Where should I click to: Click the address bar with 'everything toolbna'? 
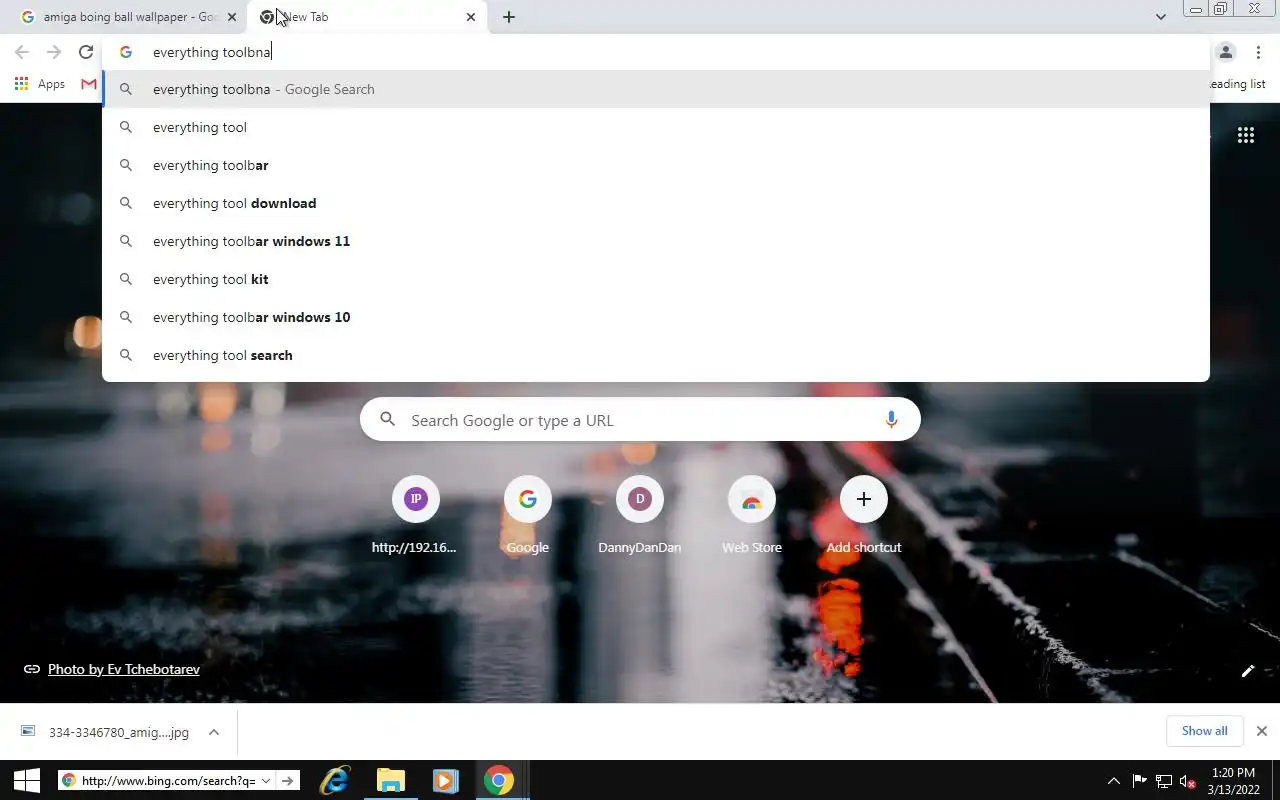tap(655, 52)
